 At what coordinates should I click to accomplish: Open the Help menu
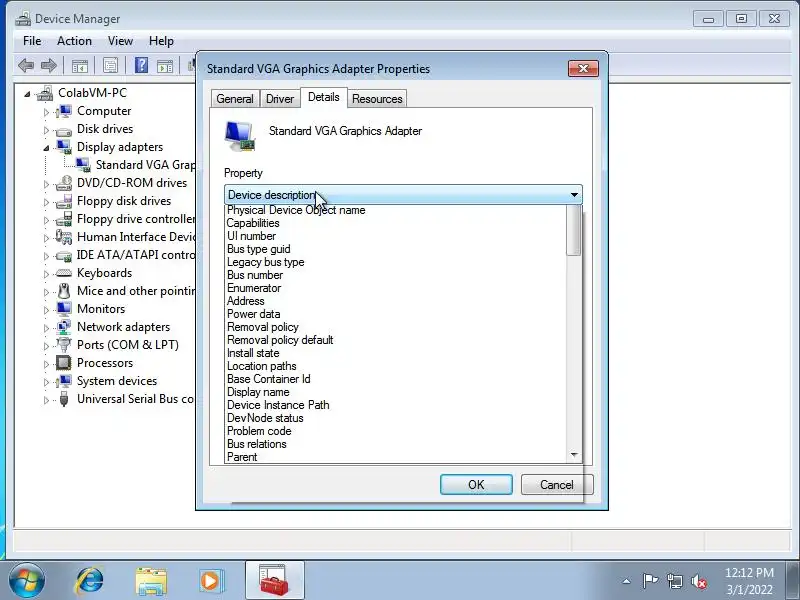[161, 41]
